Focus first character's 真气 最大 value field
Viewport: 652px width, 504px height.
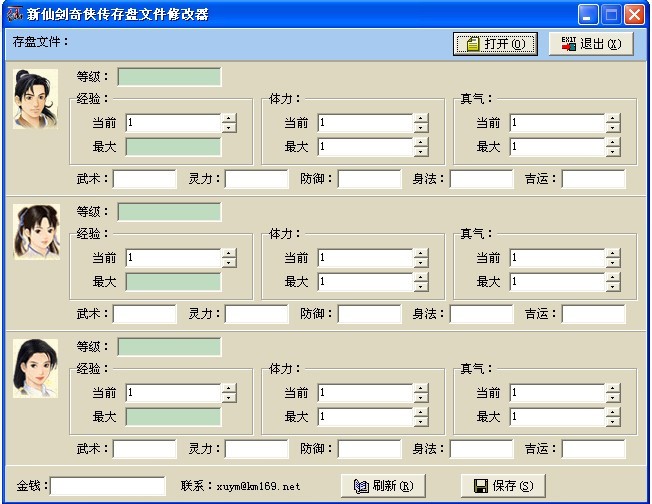click(557, 147)
